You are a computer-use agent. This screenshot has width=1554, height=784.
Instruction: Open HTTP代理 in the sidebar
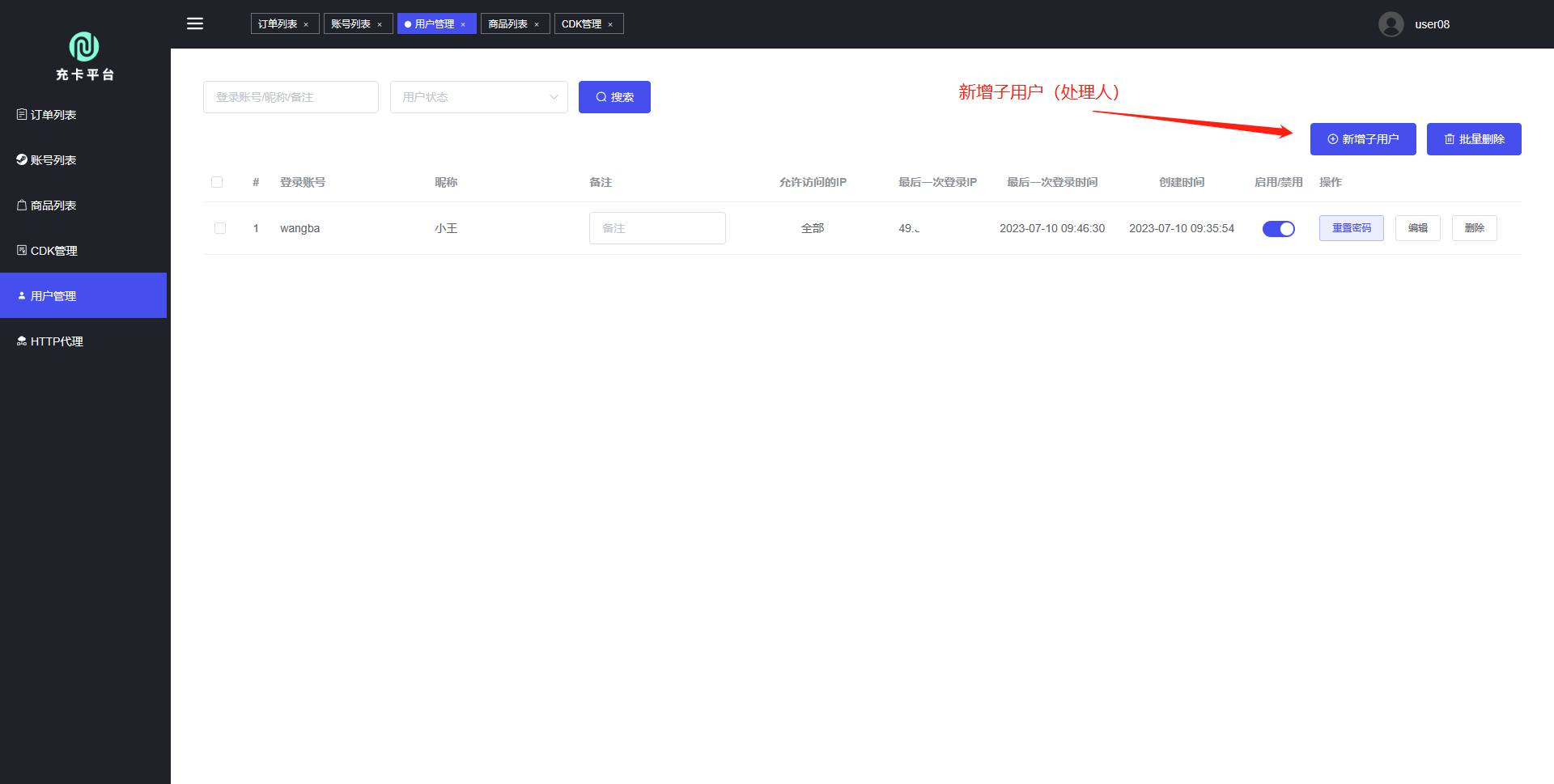click(x=83, y=341)
